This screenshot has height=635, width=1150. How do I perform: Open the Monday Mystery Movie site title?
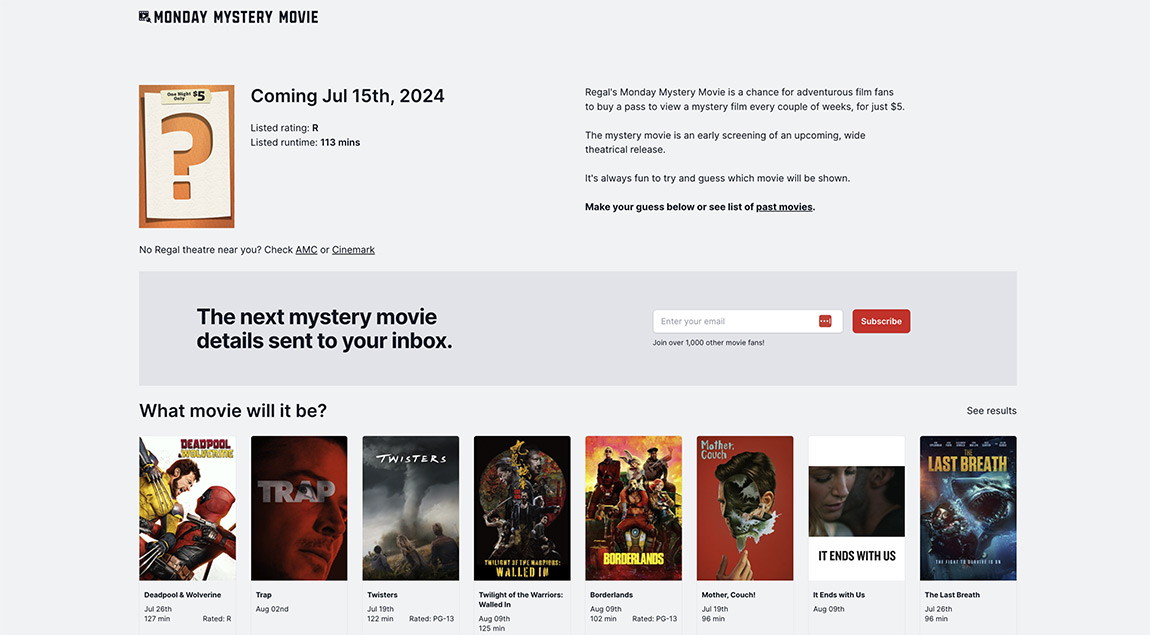235,17
